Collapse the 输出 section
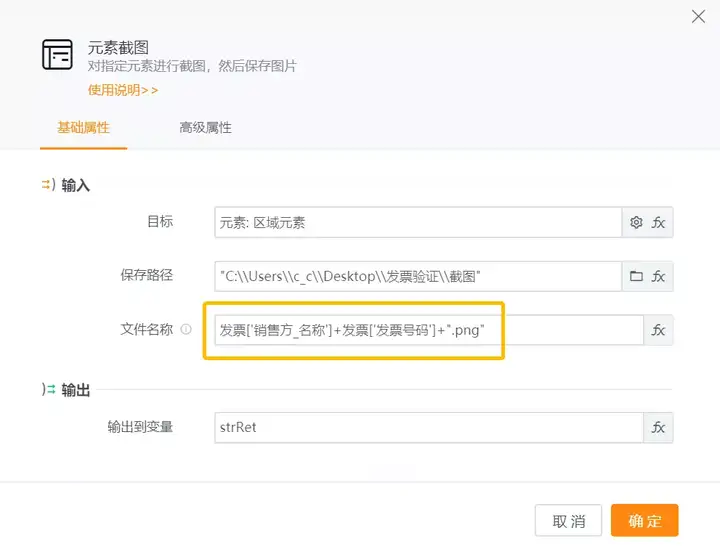The height and width of the screenshot is (554, 720). [x=47, y=390]
